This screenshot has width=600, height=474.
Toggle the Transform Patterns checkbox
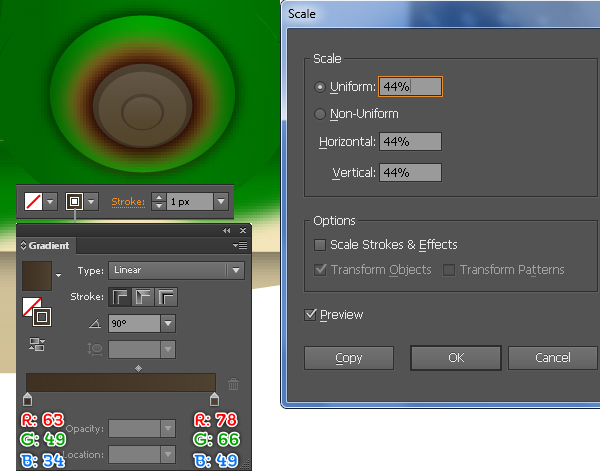click(x=449, y=270)
